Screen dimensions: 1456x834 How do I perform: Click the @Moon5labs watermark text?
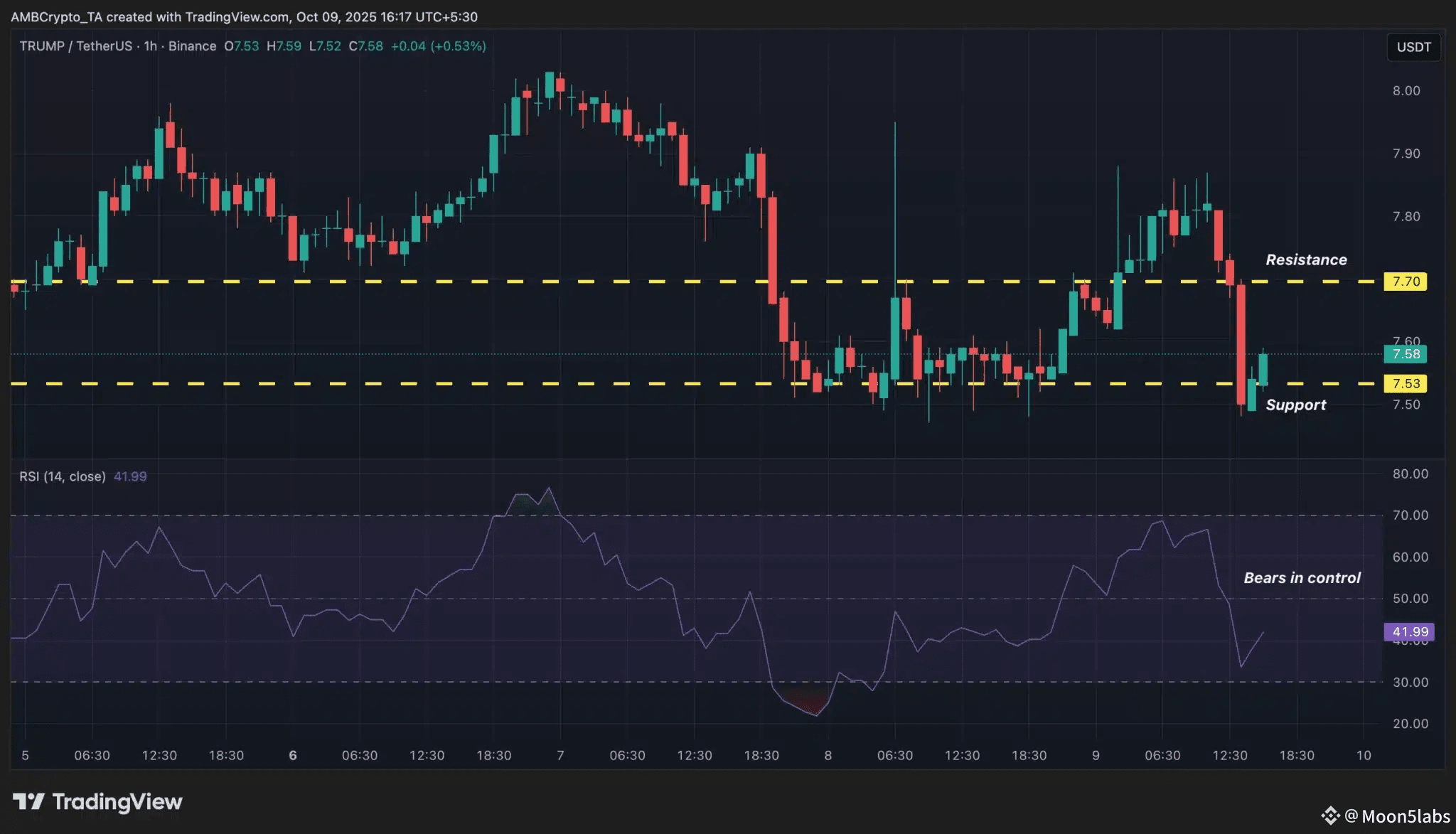point(1397,816)
